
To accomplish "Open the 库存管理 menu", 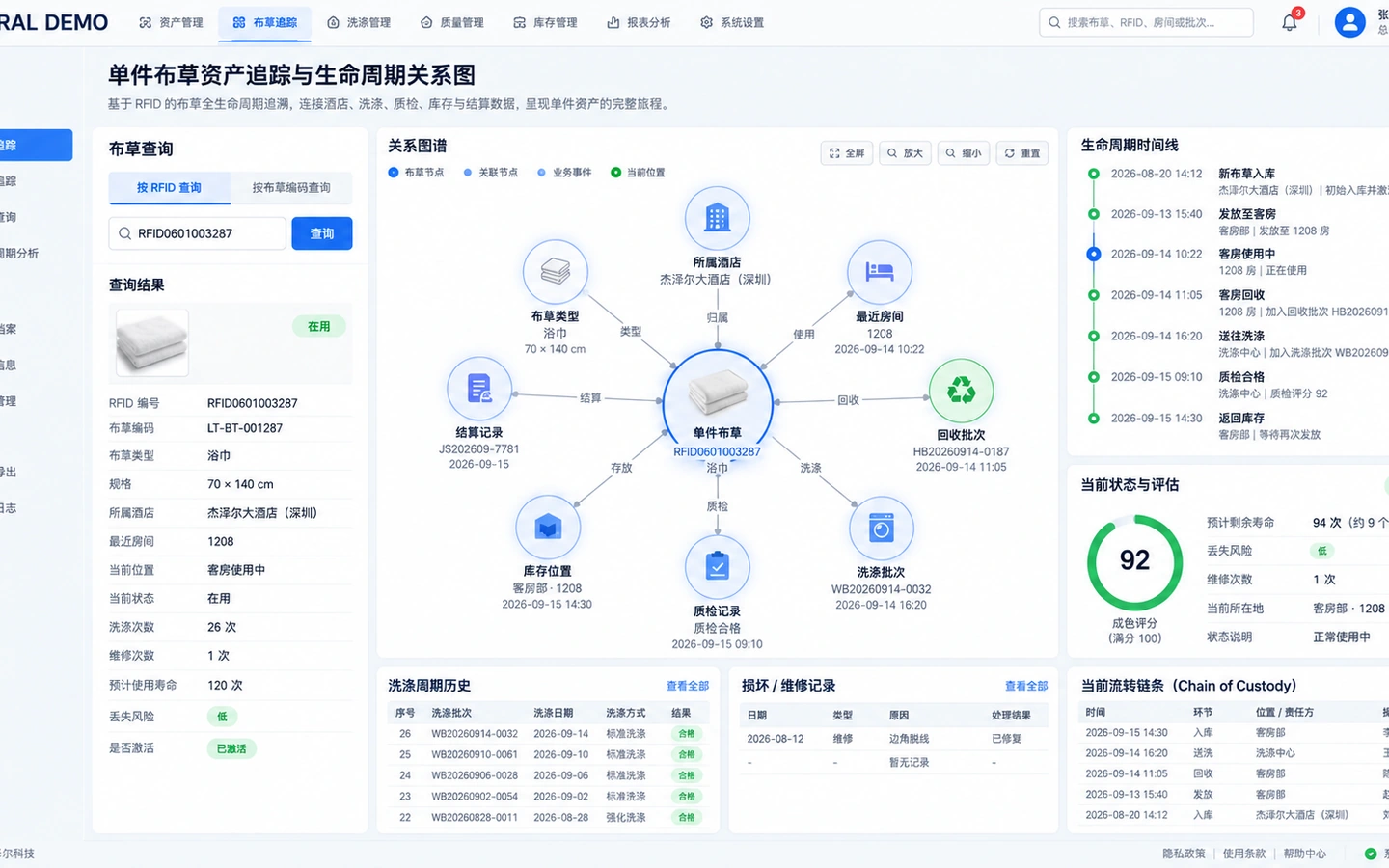I will (x=546, y=22).
